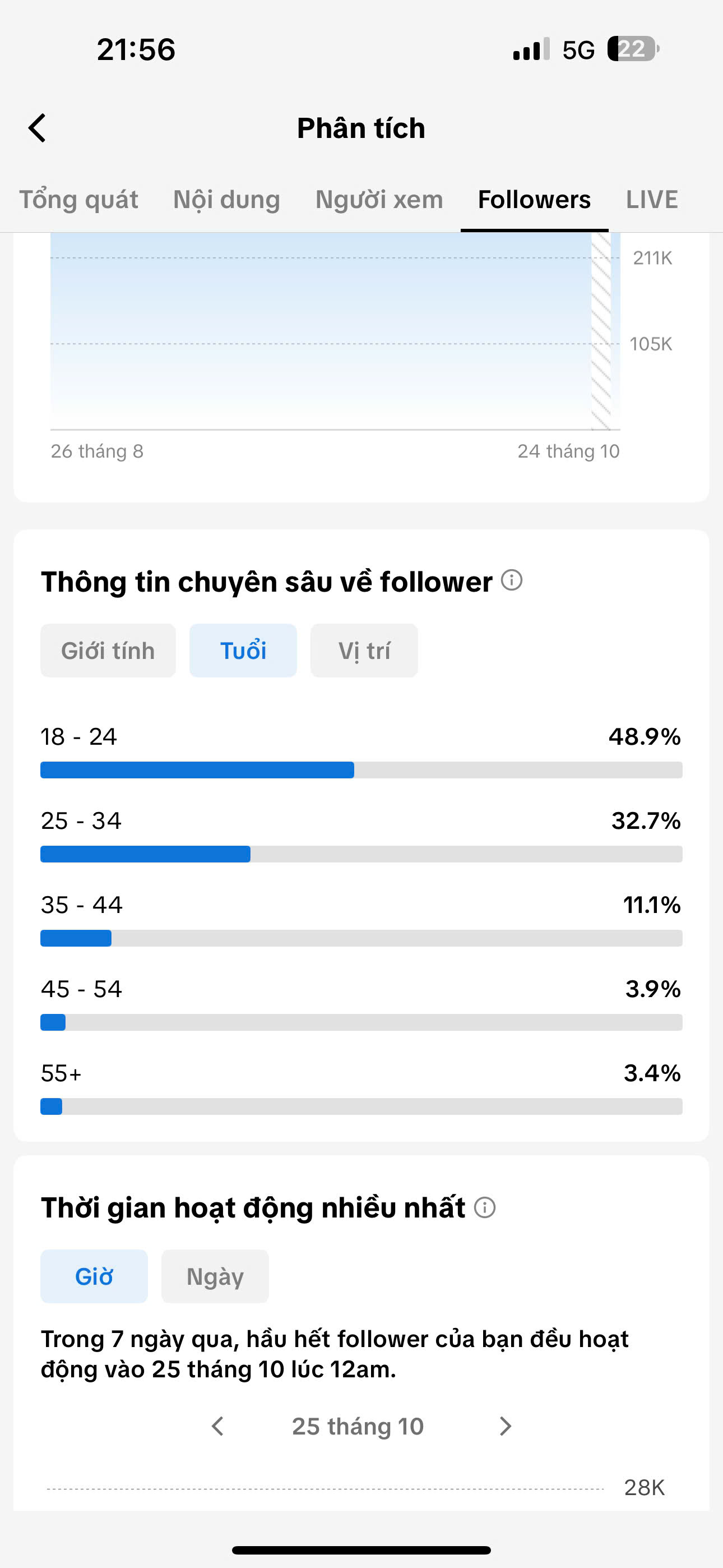Open the Nội dung tab

(226, 200)
